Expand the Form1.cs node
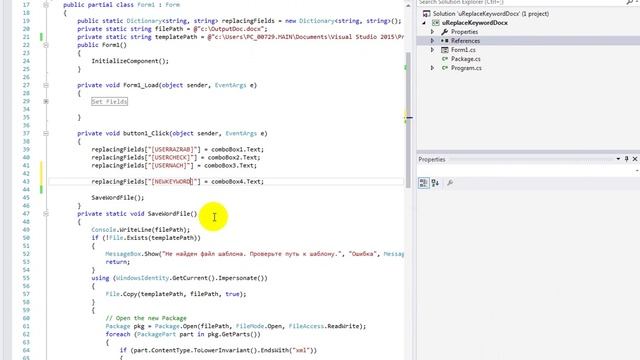 click(432, 50)
